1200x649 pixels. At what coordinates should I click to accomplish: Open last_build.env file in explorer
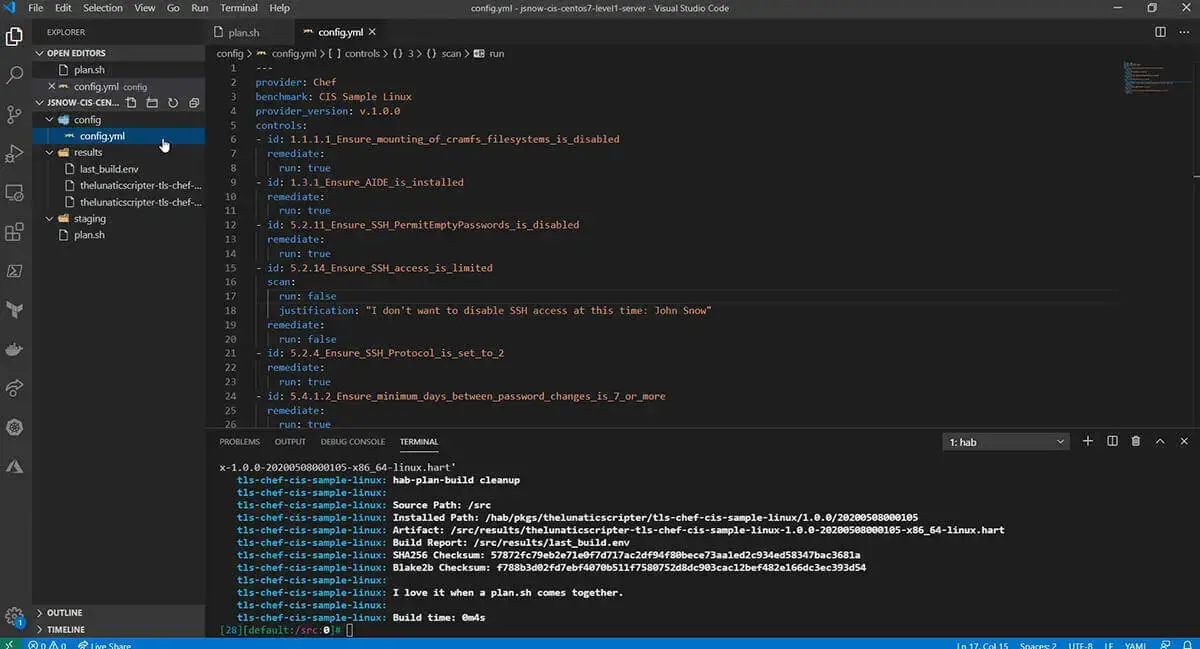click(x=109, y=169)
